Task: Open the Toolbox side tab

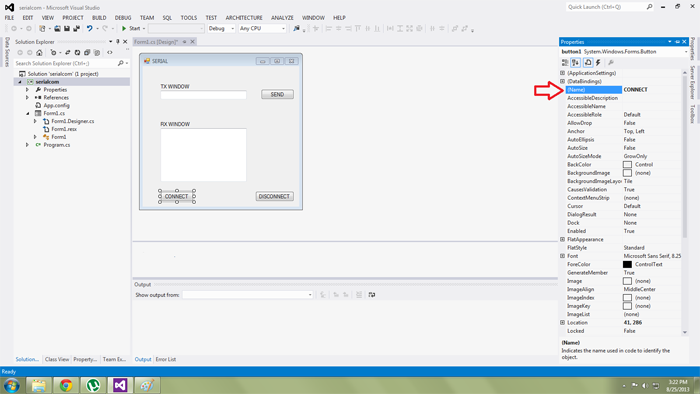Action: point(692,114)
